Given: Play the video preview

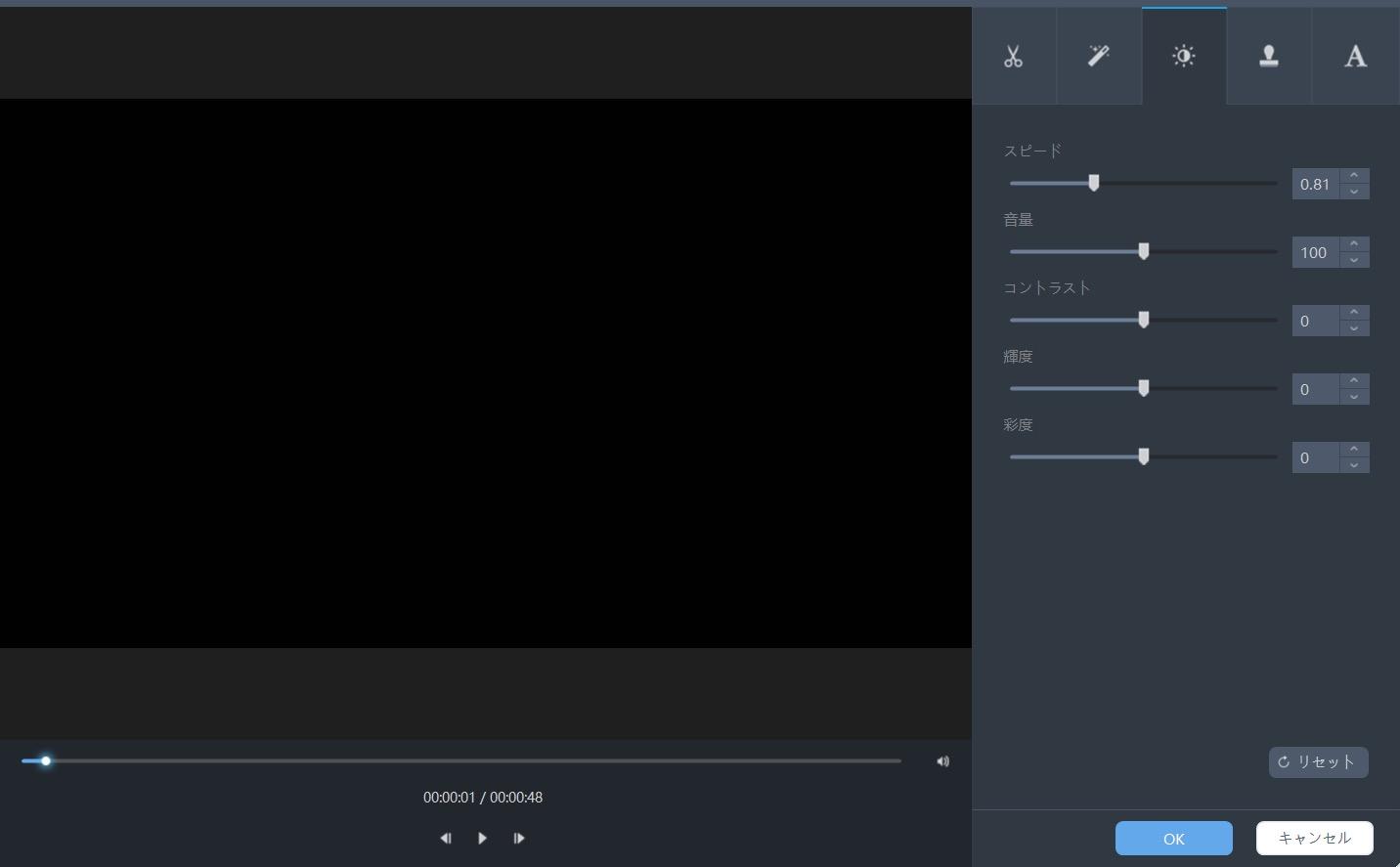Looking at the screenshot, I should 482,838.
